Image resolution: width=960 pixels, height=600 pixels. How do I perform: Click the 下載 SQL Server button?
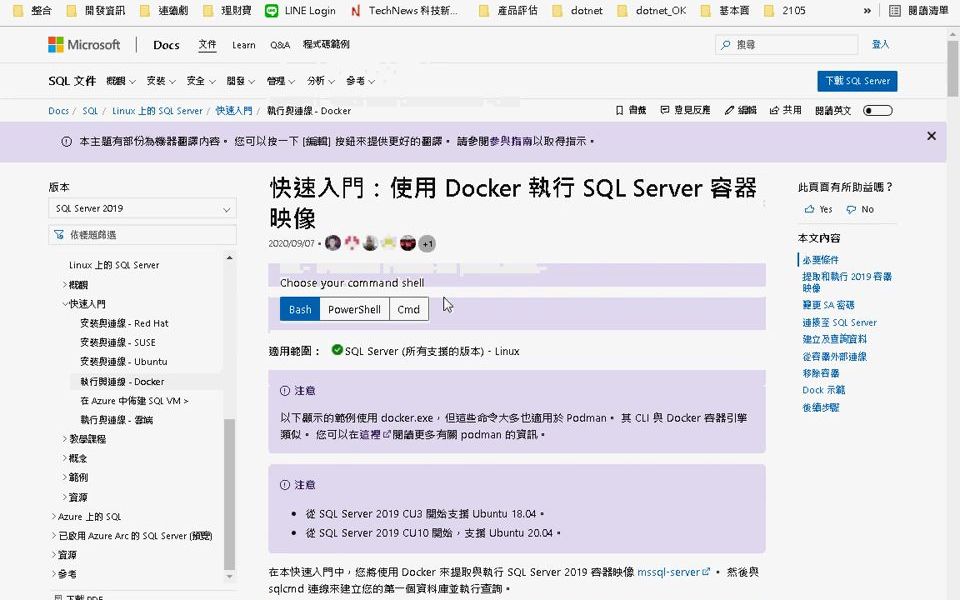coord(857,81)
